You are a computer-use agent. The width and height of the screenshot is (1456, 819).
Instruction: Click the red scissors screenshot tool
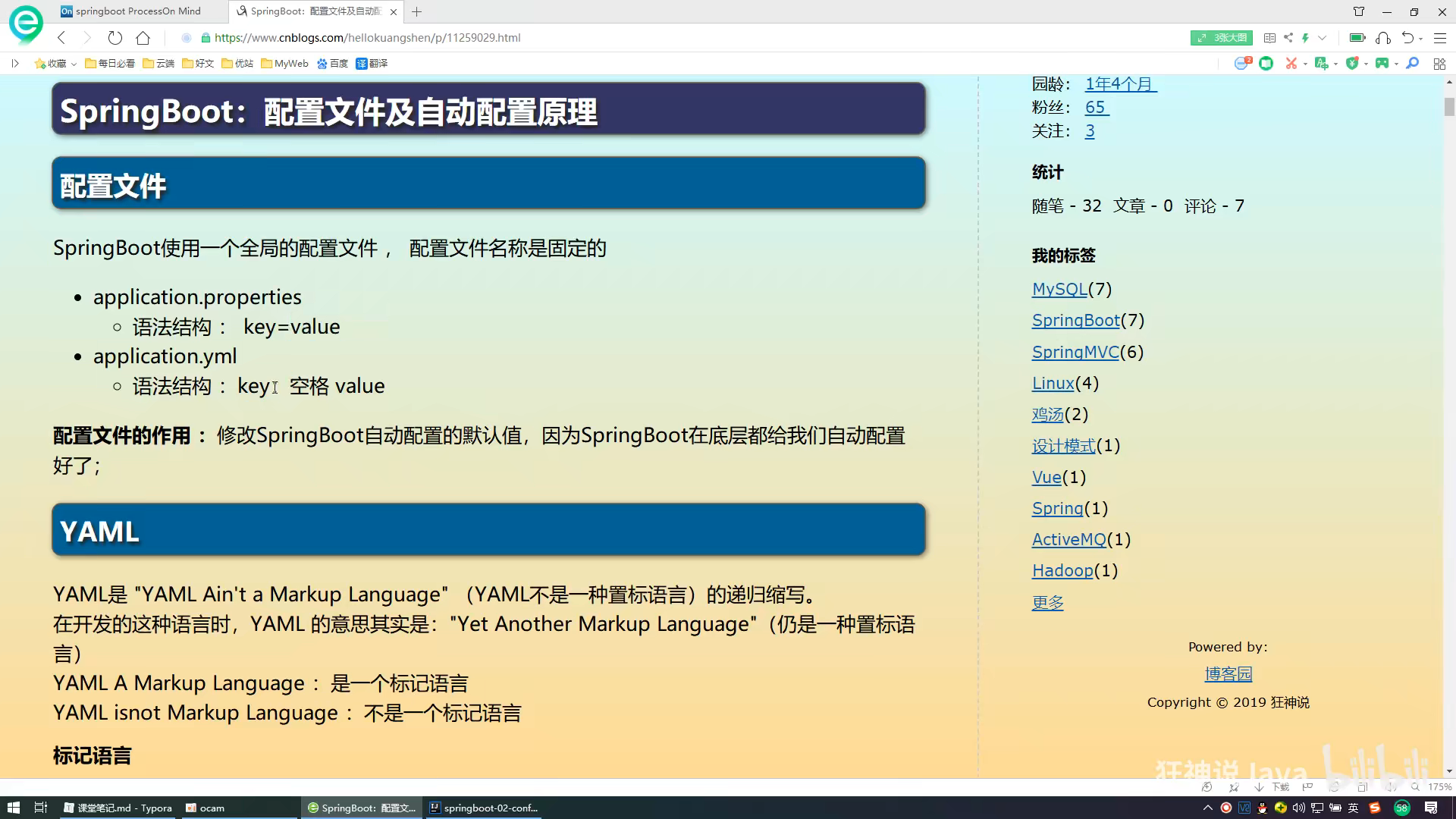(x=1291, y=64)
